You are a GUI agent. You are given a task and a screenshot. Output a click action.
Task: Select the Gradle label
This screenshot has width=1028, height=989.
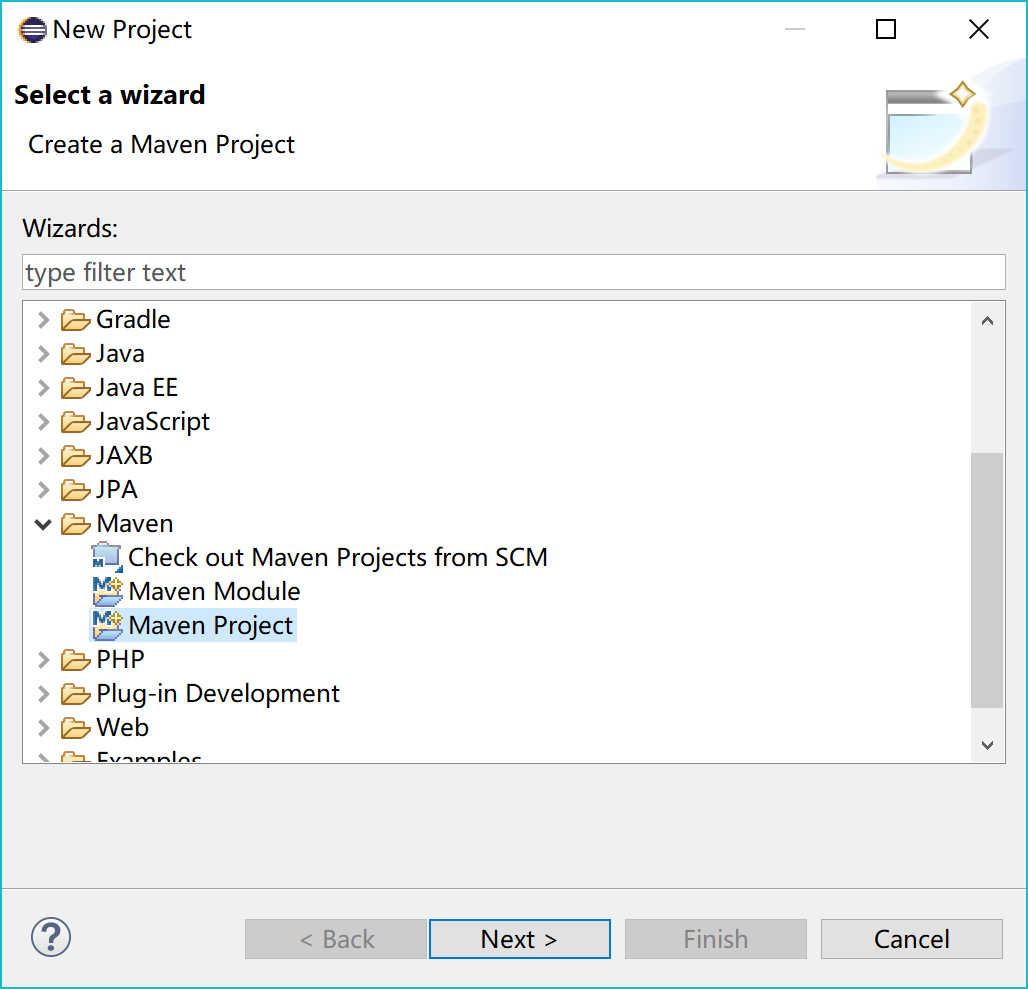pos(133,320)
